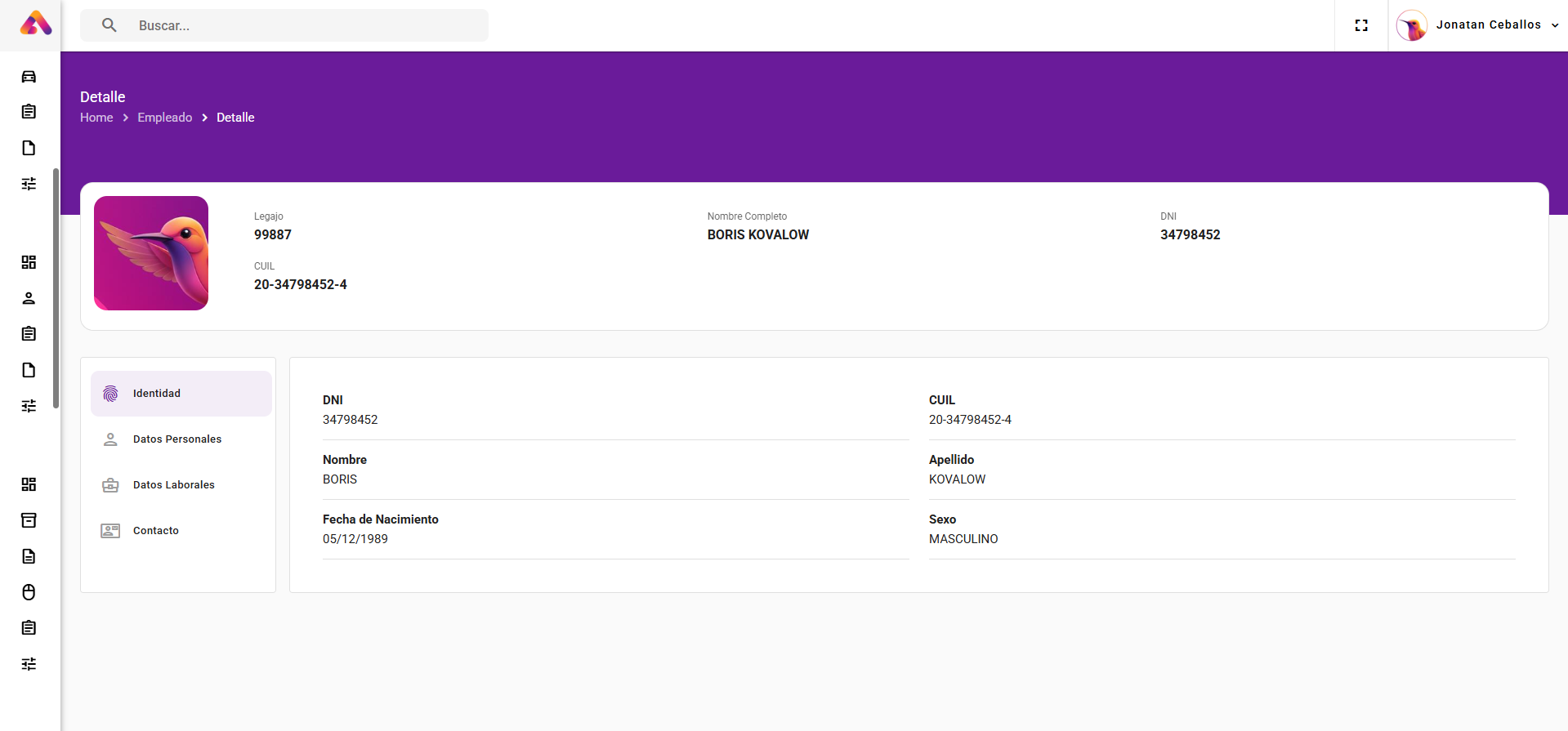Viewport: 1568px width, 731px height.
Task: Open the Jonatan Ceballos account menu
Action: pyautogui.click(x=1487, y=25)
